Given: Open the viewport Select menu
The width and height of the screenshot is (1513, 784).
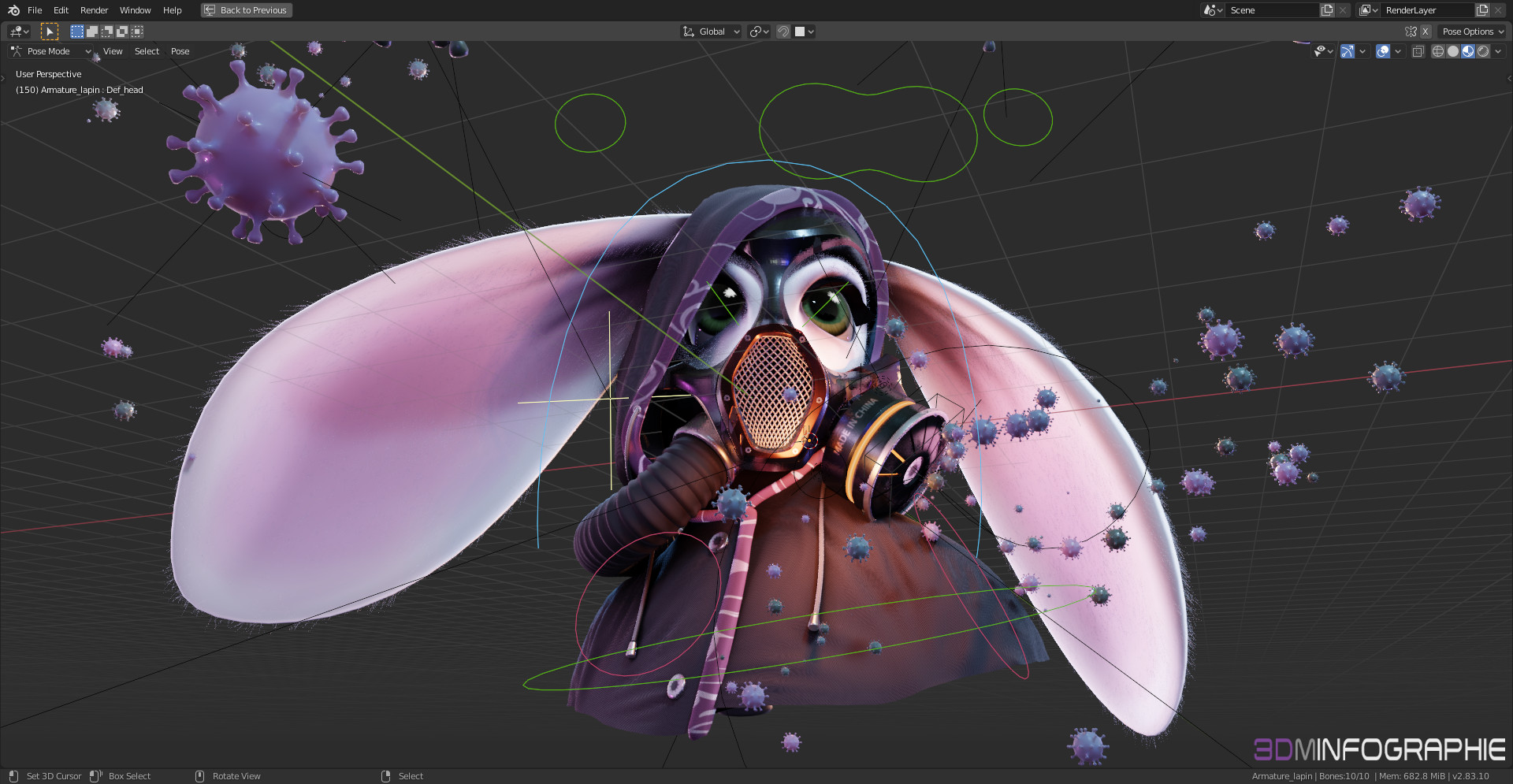Looking at the screenshot, I should coord(147,51).
